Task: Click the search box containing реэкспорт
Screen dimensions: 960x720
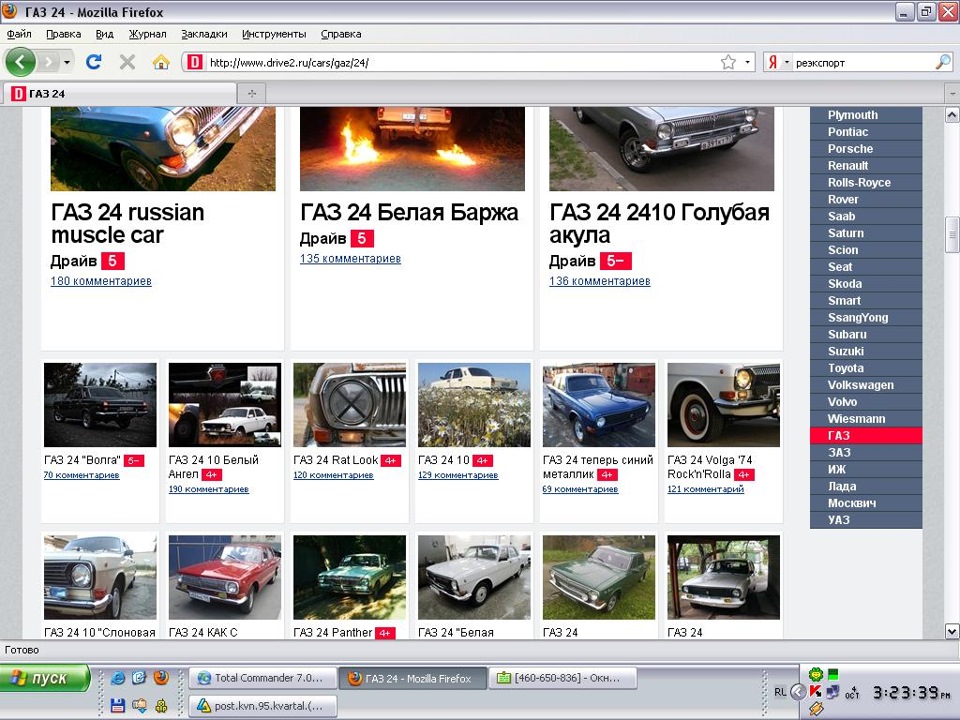Action: (x=863, y=62)
